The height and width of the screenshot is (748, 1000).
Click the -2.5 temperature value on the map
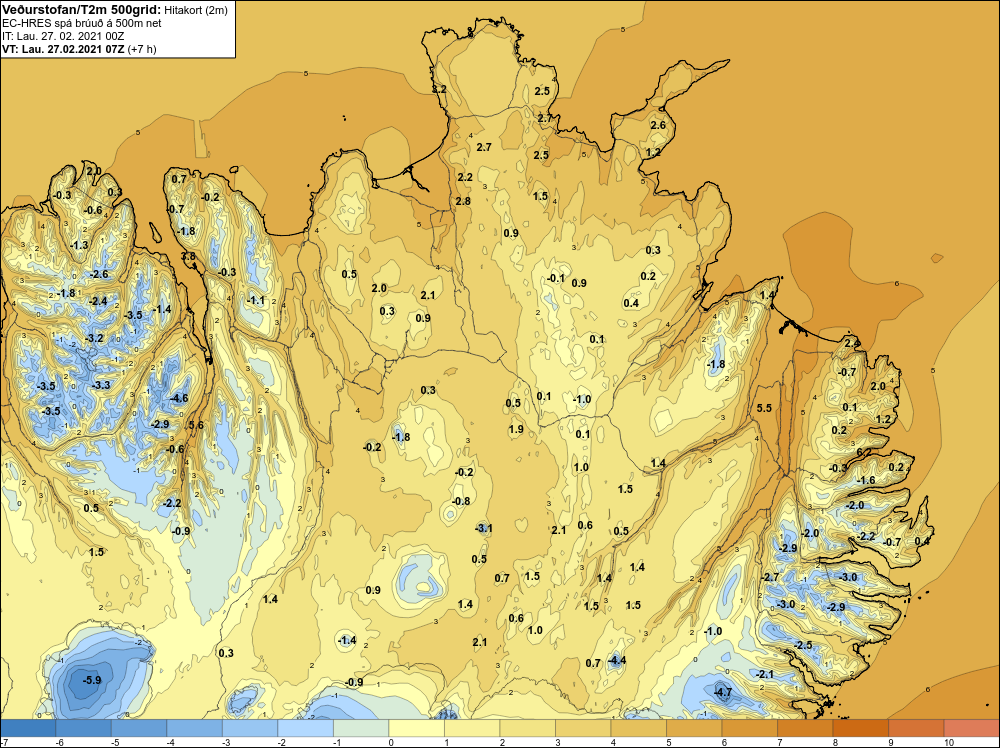coord(804,645)
